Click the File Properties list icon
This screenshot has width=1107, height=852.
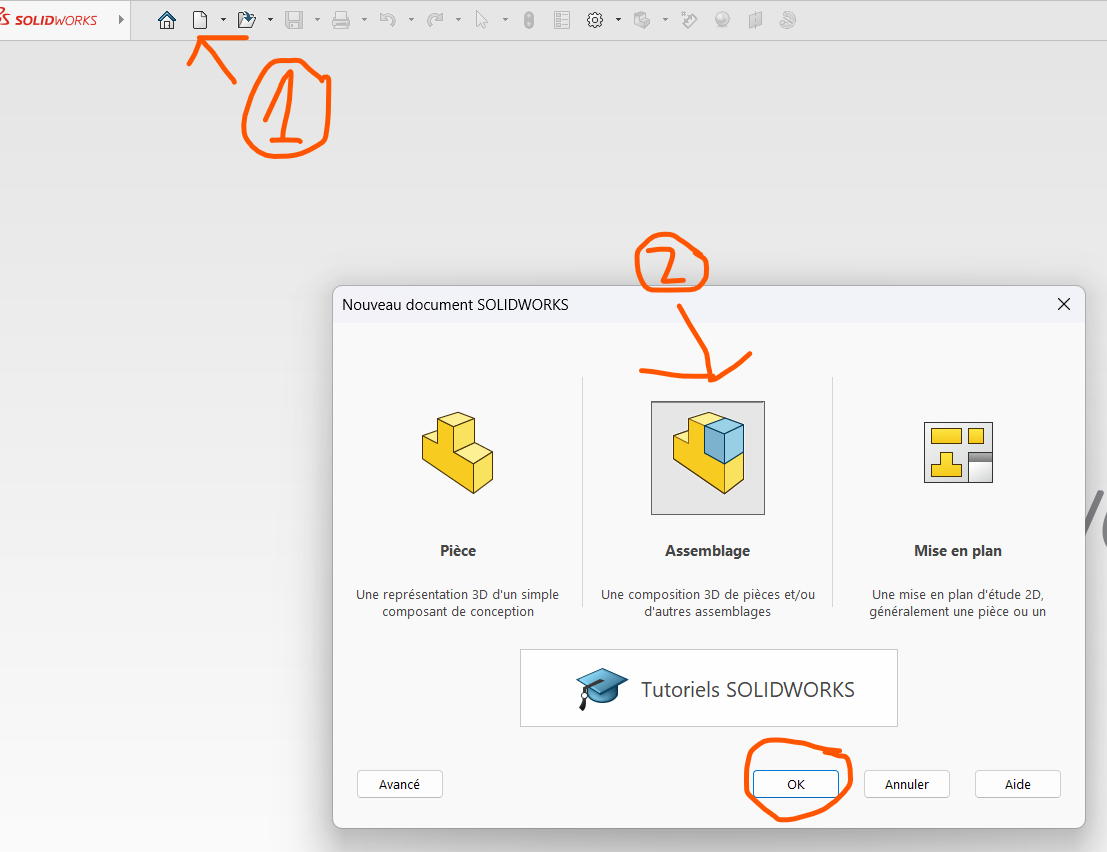pos(562,20)
